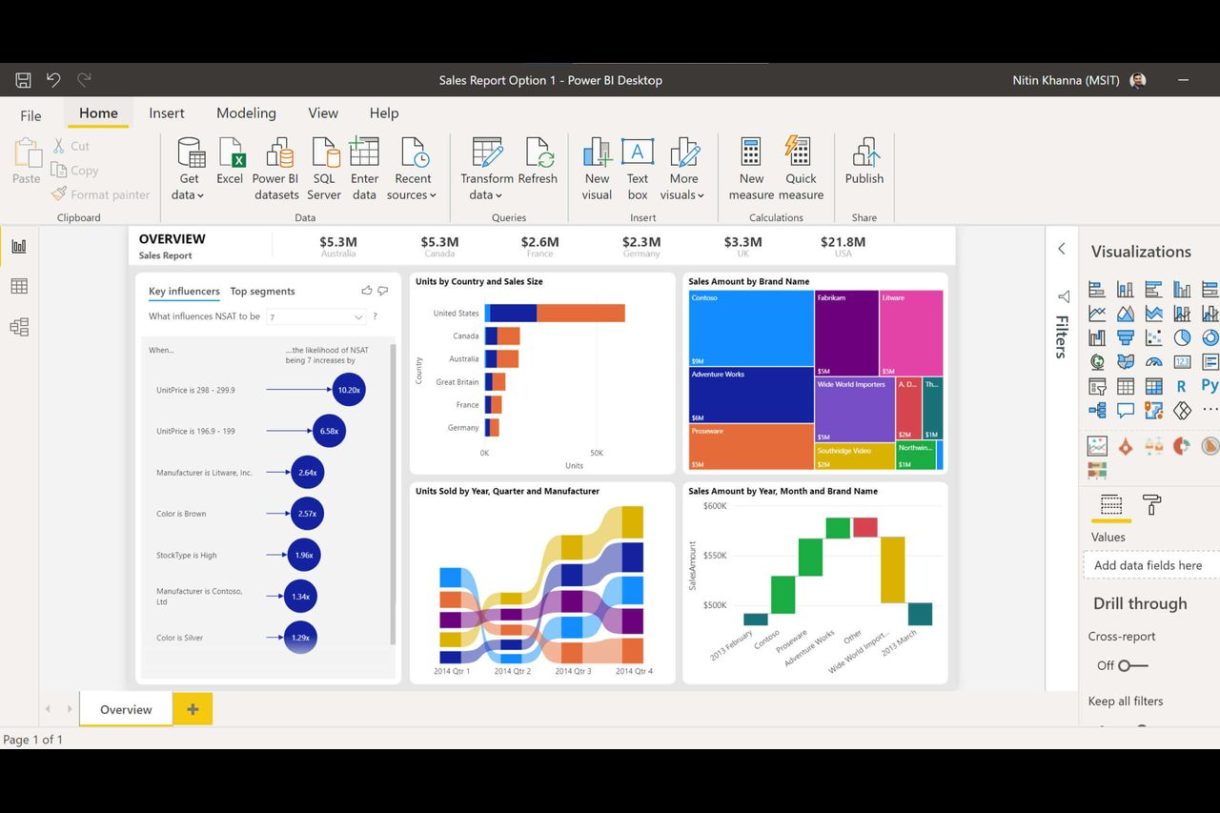Select the slicer visualization
Viewport: 1220px width, 813px height.
click(1097, 386)
